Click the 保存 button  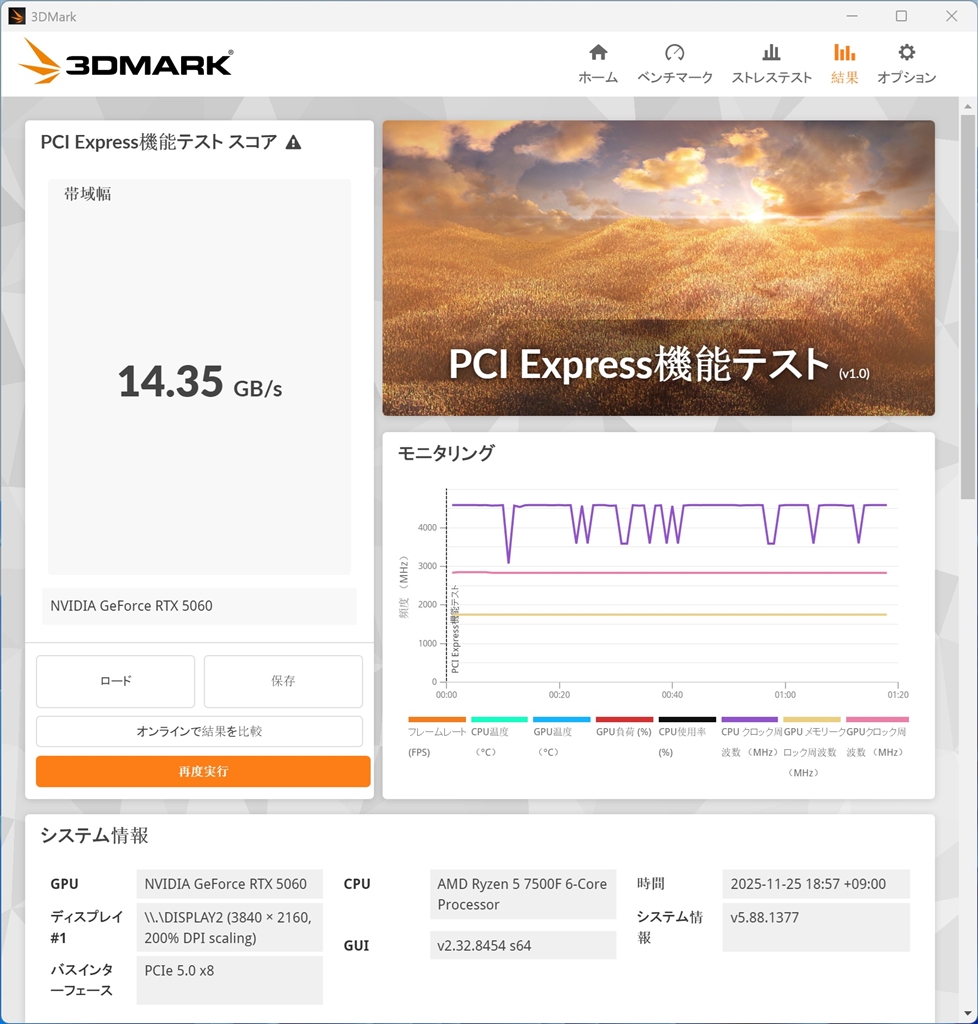coord(283,681)
